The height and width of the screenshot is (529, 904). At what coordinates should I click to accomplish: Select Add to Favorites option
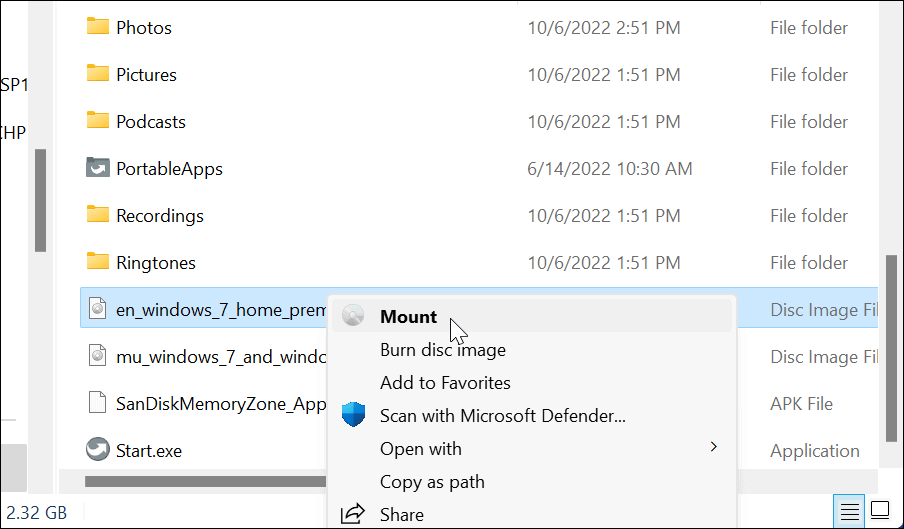445,383
